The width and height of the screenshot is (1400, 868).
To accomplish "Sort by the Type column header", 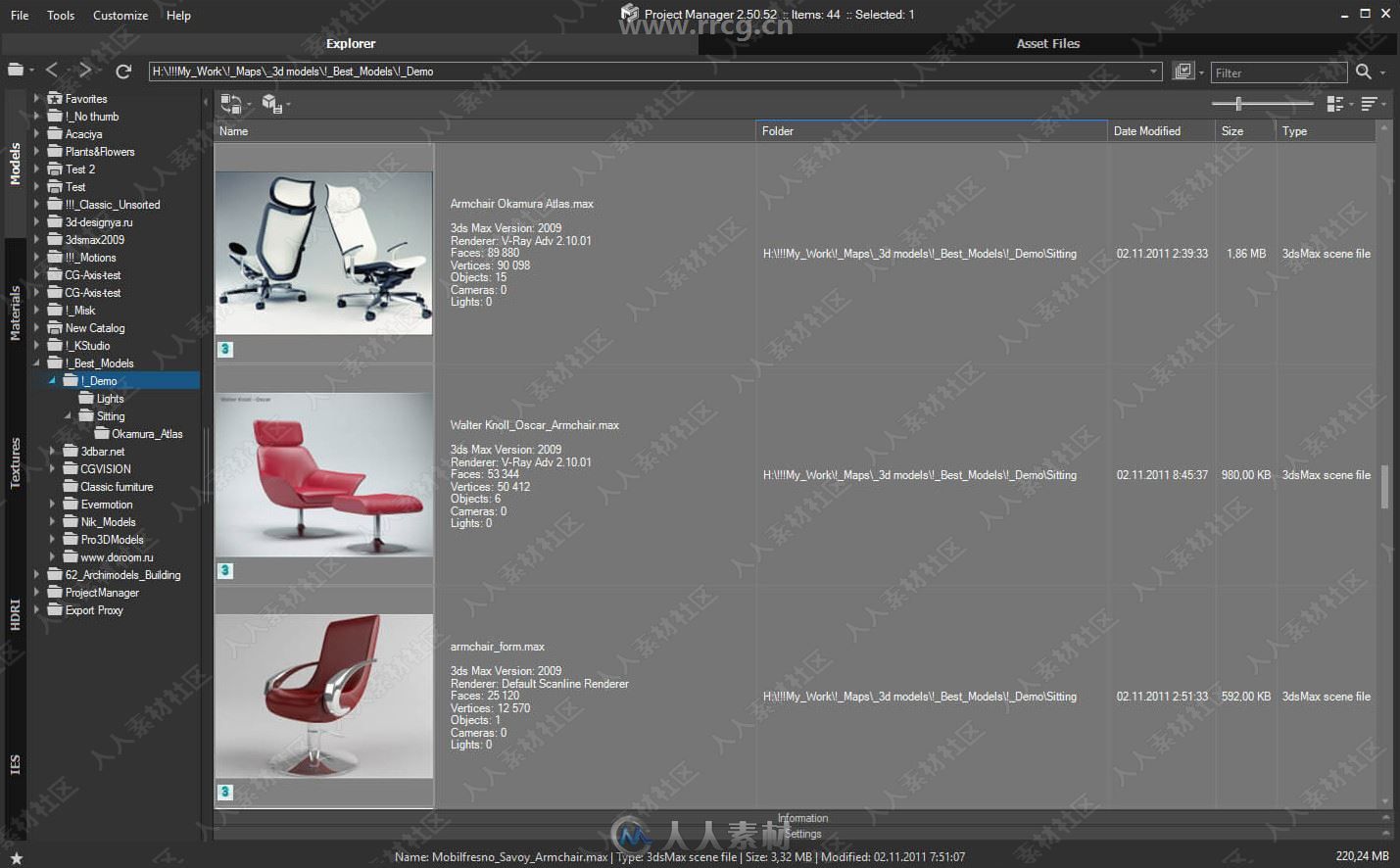I will coord(1327,131).
